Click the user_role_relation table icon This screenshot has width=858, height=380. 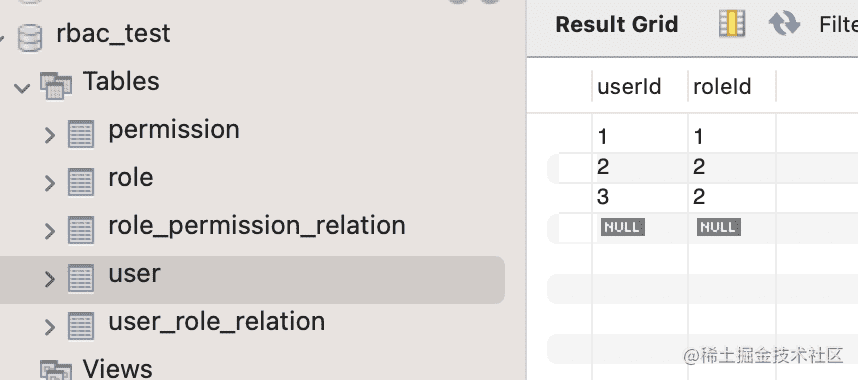81,326
